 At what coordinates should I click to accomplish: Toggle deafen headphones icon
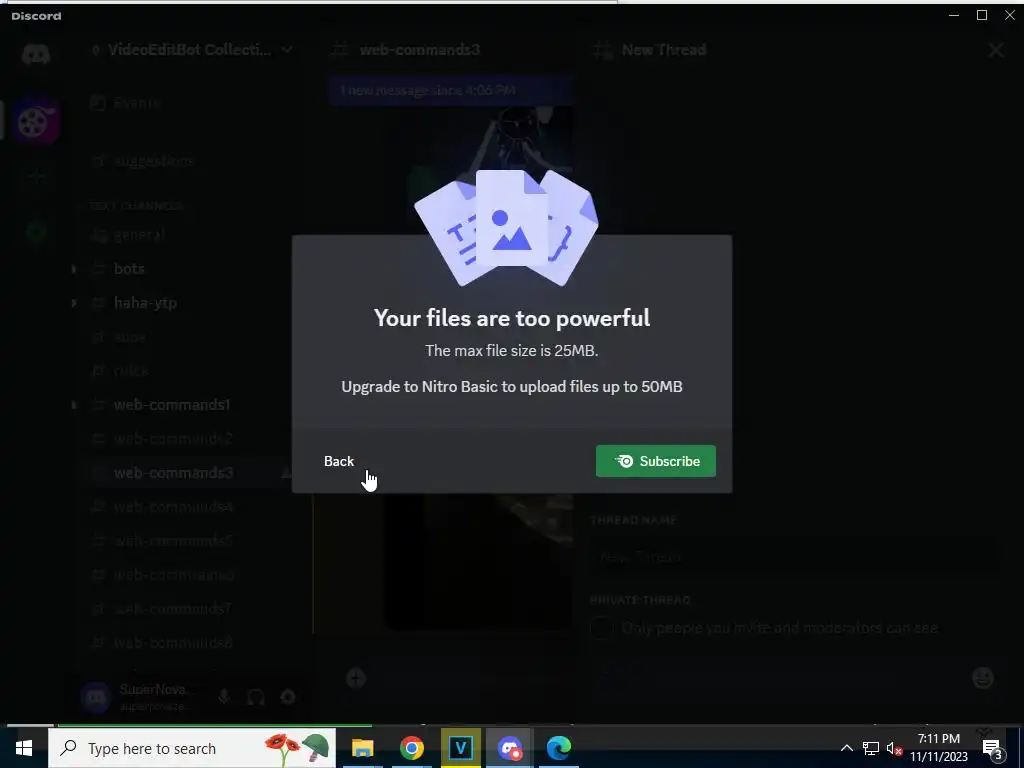256,697
